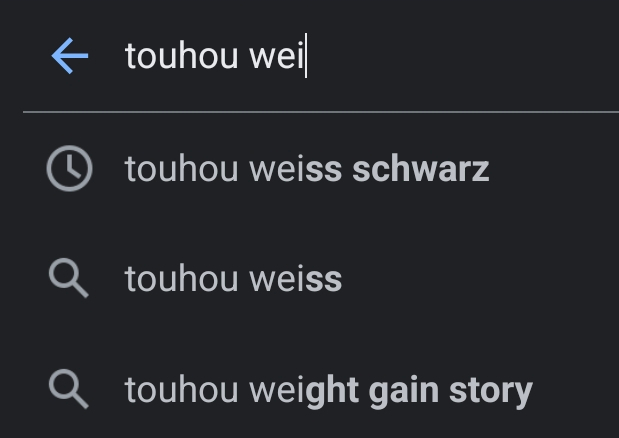Viewport: 619px width, 438px height.
Task: Click the clock history icon
Action: click(69, 169)
